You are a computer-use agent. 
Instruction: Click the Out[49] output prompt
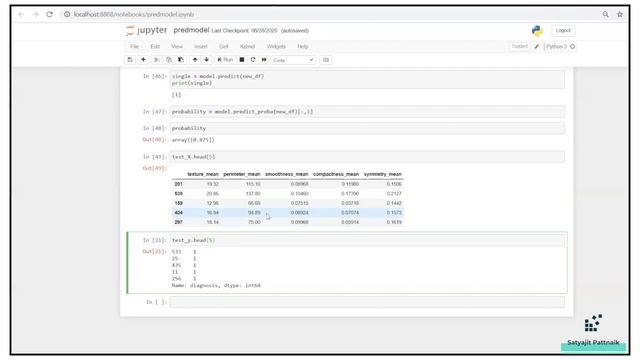click(x=154, y=168)
